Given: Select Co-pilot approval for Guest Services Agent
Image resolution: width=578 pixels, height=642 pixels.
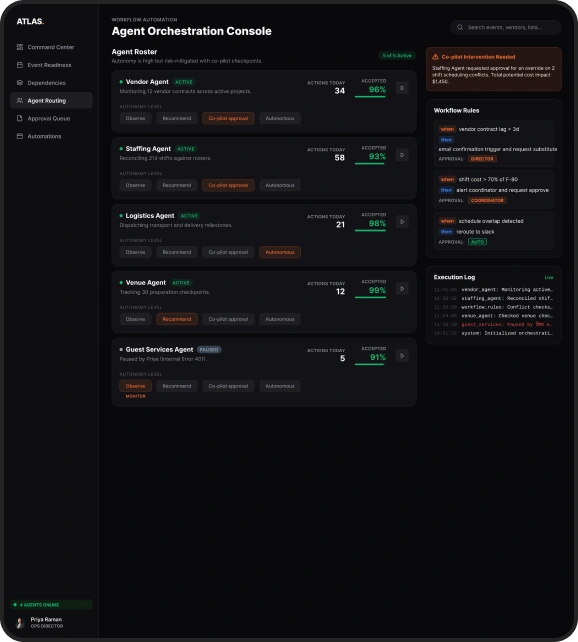Looking at the screenshot, I should tap(228, 386).
